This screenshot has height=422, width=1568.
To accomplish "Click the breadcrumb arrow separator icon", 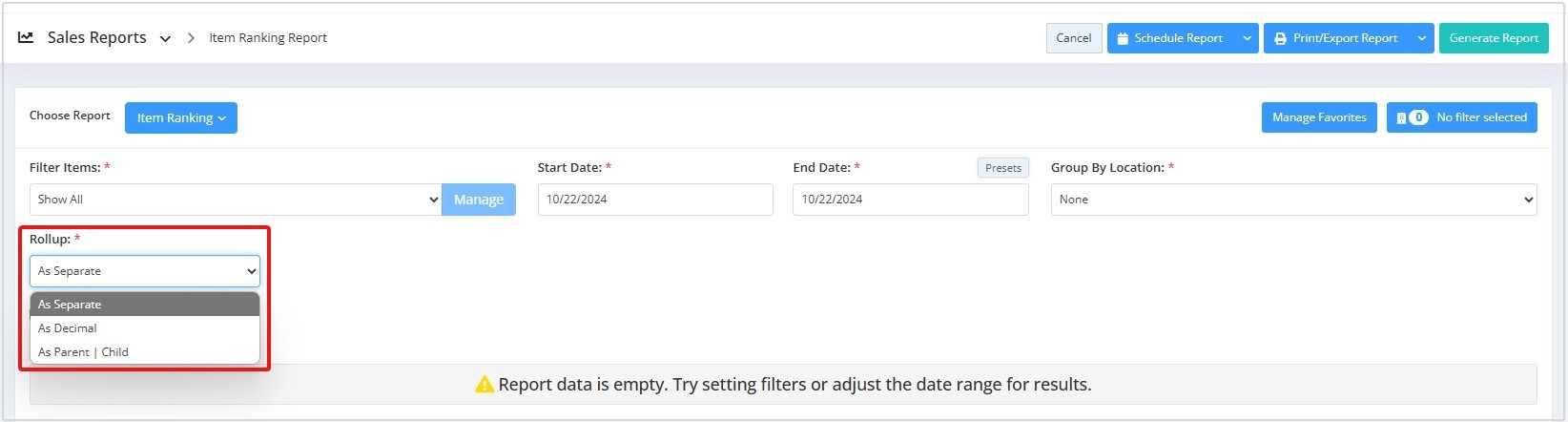I will coord(191,38).
